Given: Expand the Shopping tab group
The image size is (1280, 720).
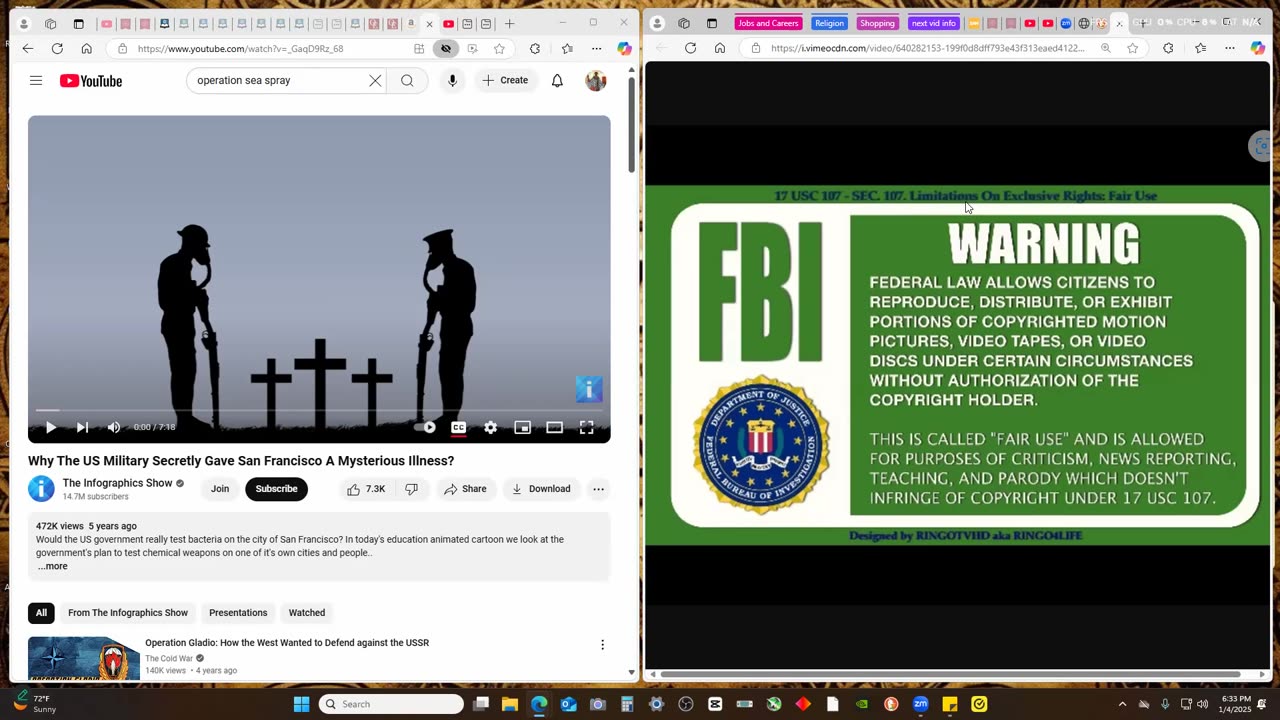Looking at the screenshot, I should (x=877, y=23).
